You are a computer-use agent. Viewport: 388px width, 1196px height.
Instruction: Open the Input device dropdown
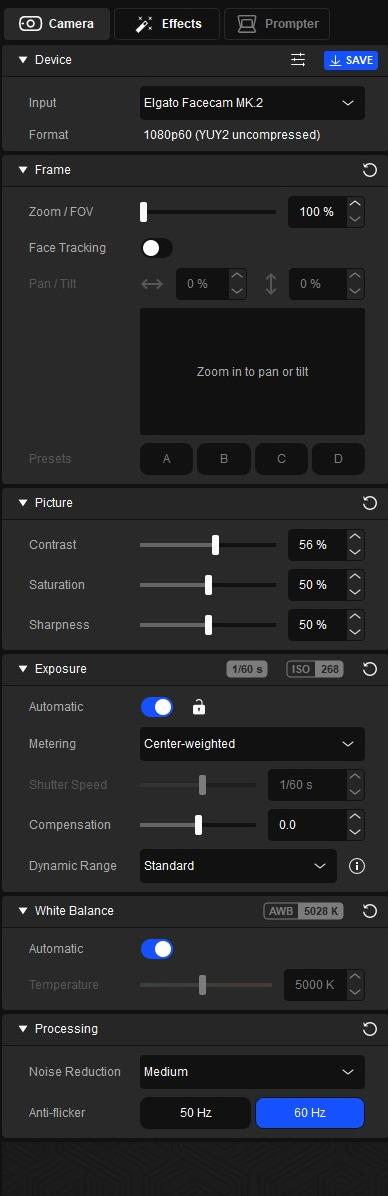[x=252, y=103]
